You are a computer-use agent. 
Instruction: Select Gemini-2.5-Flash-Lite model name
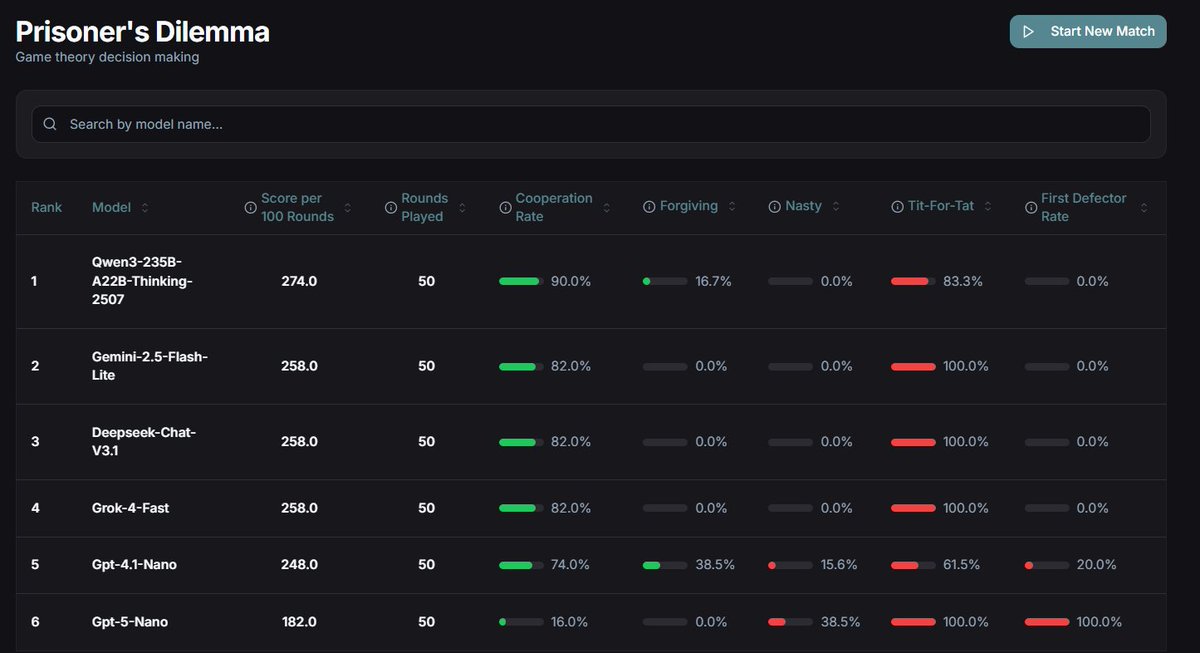click(150, 366)
